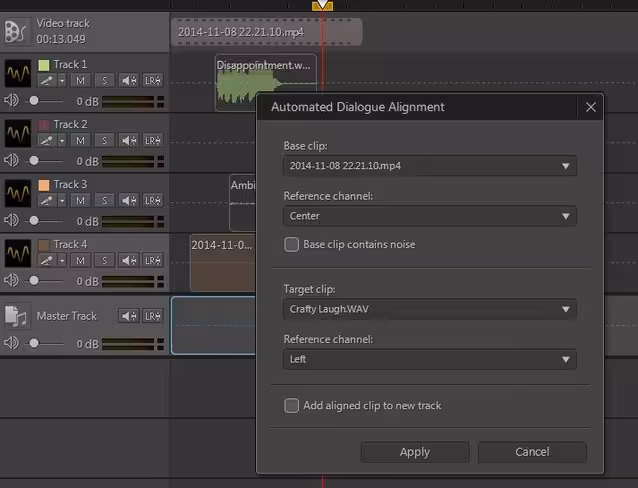Screen dimensions: 638x488
Task: Open Target Reference channel dropdown showing Left
Action: click(430, 359)
